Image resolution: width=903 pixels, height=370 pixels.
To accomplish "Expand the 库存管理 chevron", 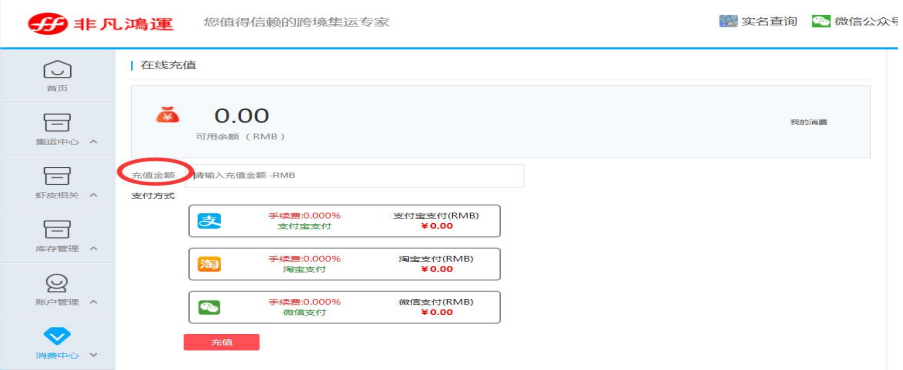I will pos(94,248).
